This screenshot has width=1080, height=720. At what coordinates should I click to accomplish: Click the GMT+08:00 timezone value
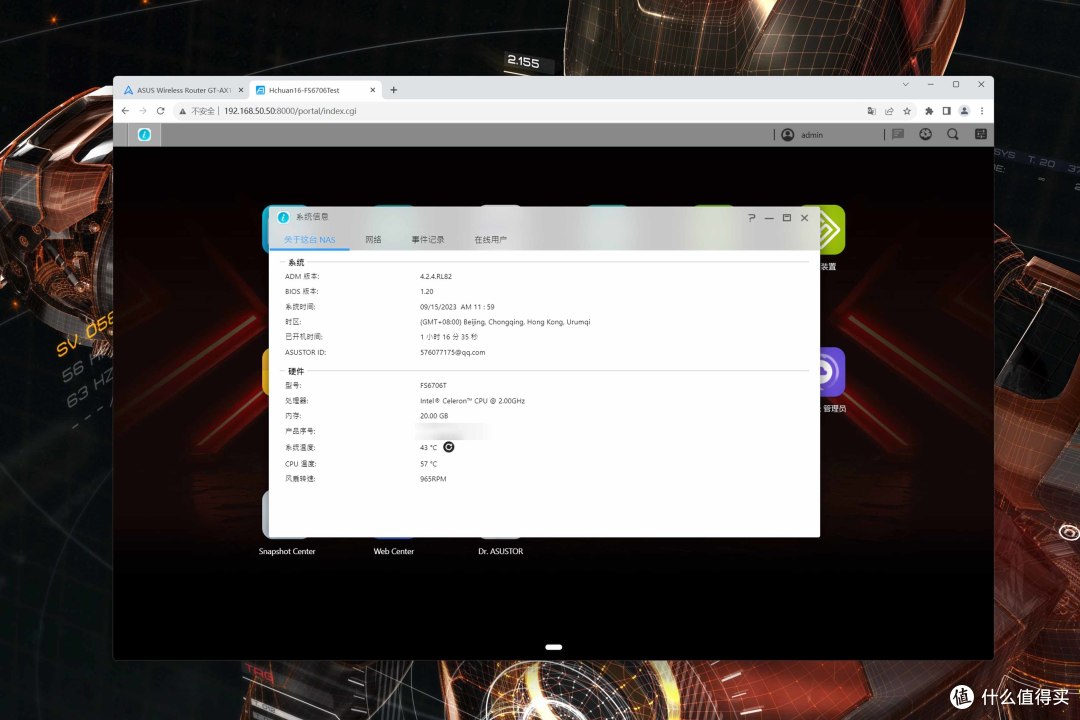click(505, 322)
